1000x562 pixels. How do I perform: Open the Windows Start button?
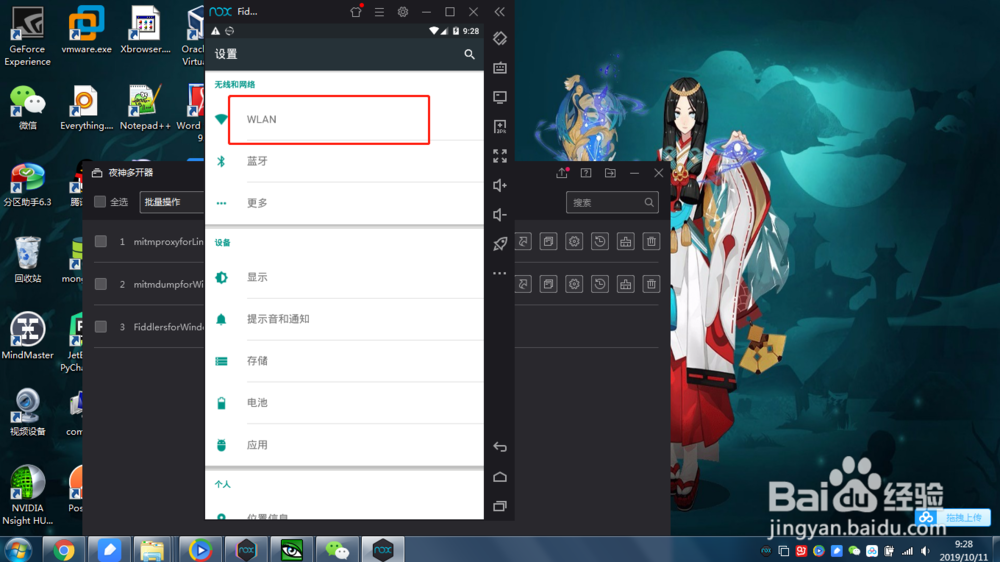tap(18, 550)
